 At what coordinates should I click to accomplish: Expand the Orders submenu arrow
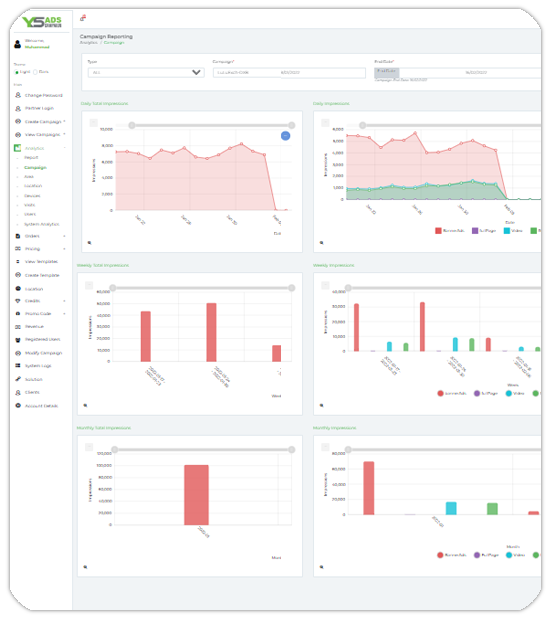pyautogui.click(x=64, y=236)
